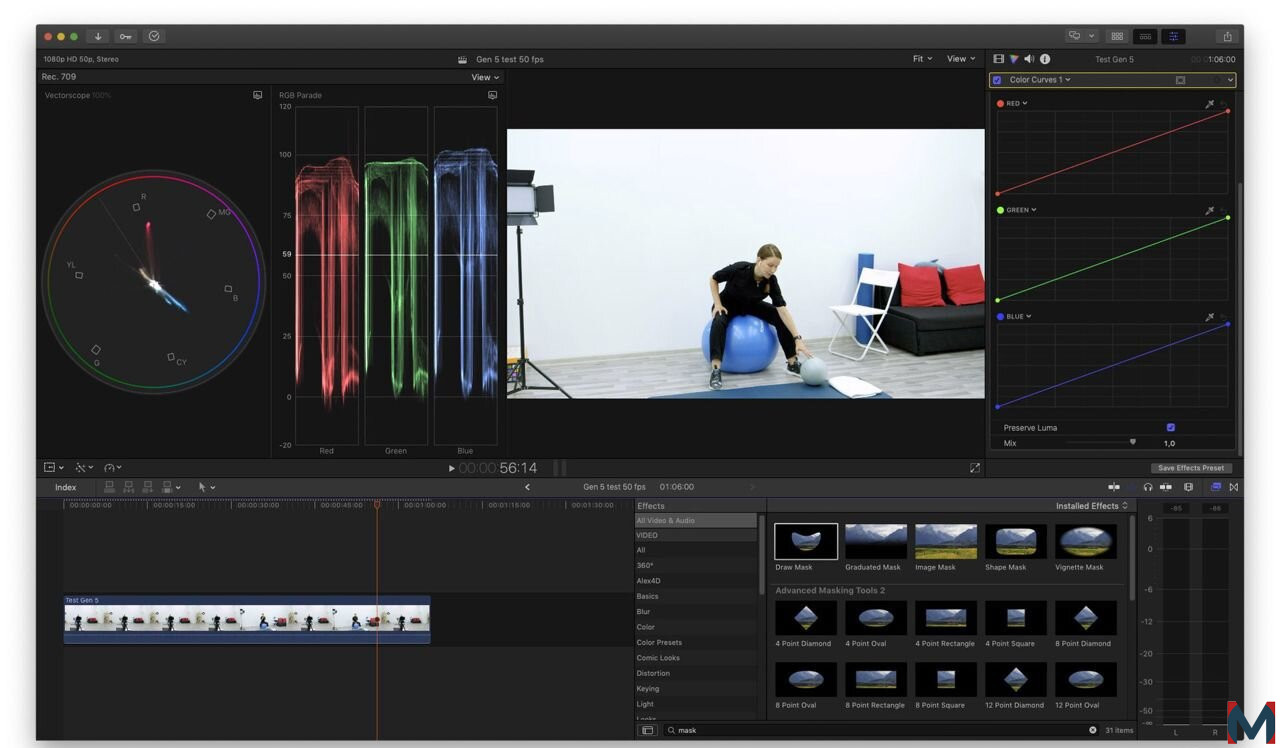Select the 4 Point Diamond effect
1280x748 pixels.
(x=806, y=618)
